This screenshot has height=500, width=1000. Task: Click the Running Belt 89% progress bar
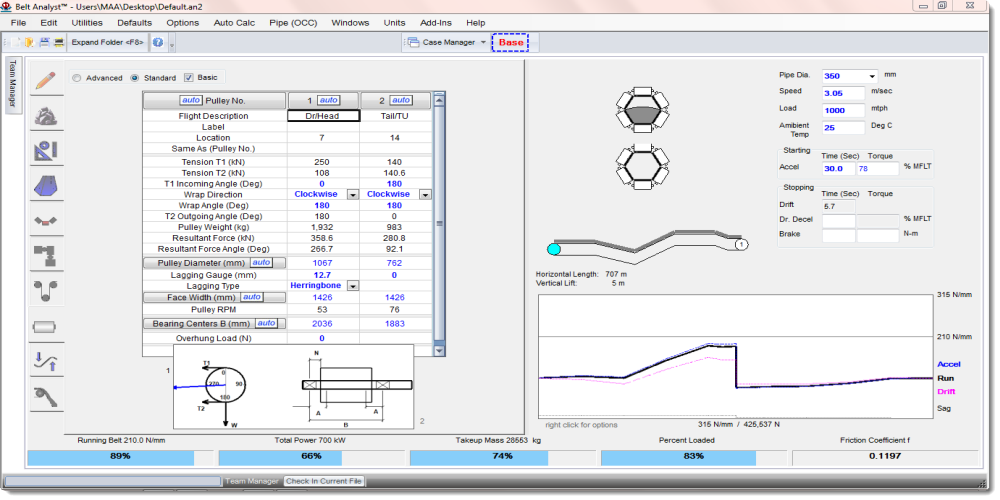[120, 457]
